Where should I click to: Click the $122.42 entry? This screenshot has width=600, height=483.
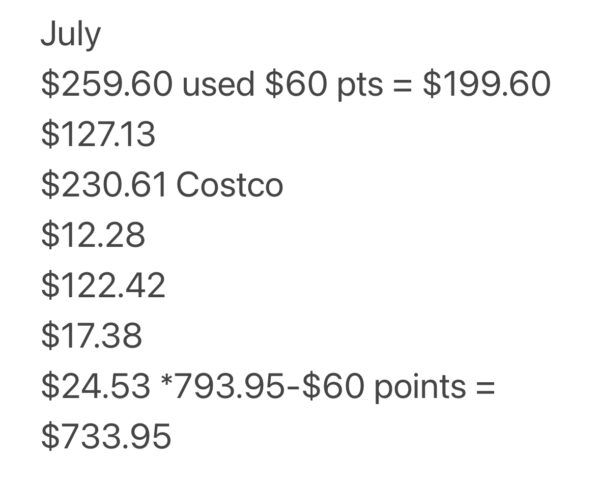pos(102,287)
